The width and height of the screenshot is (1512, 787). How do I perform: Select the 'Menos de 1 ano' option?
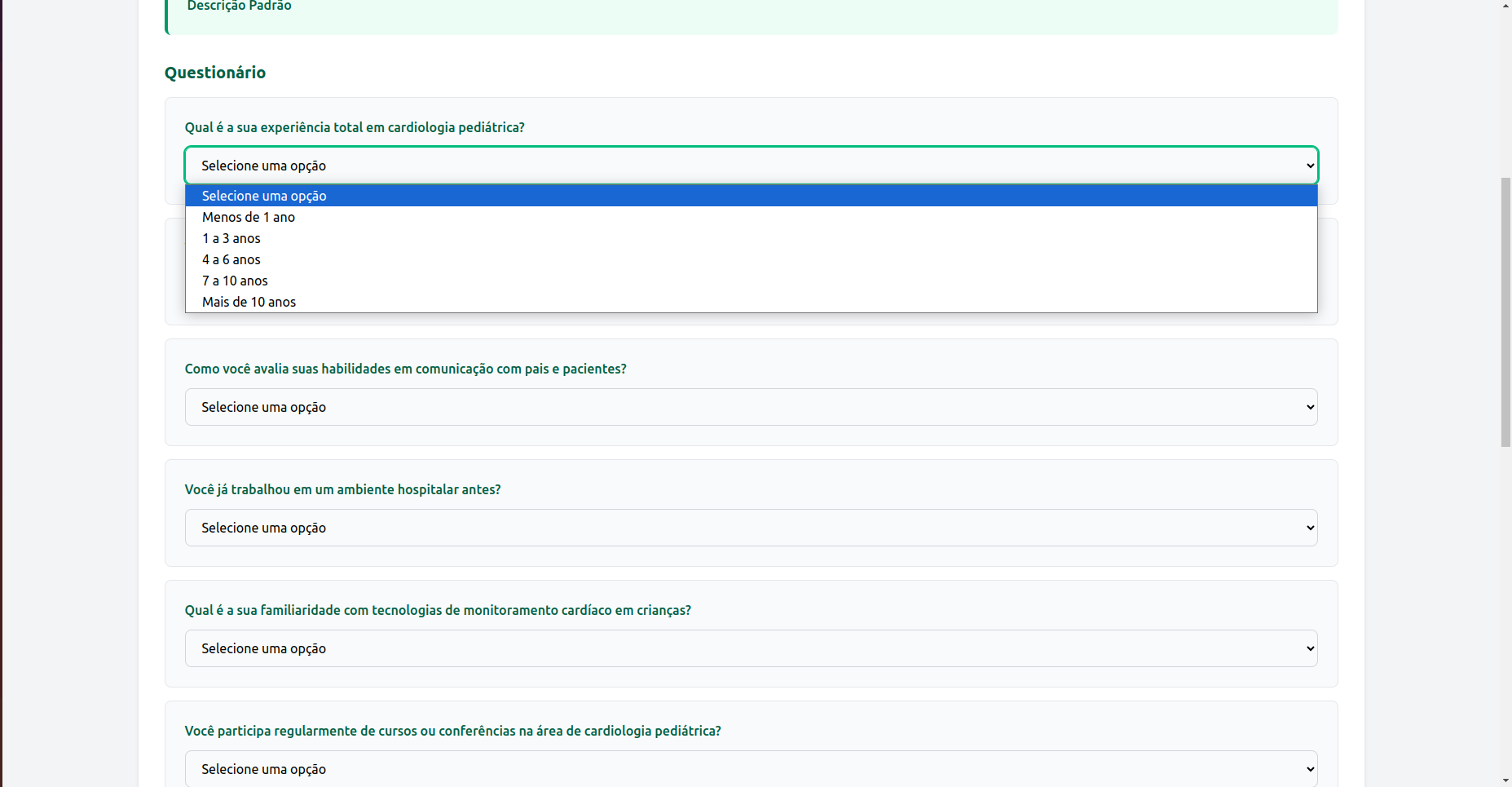point(249,217)
